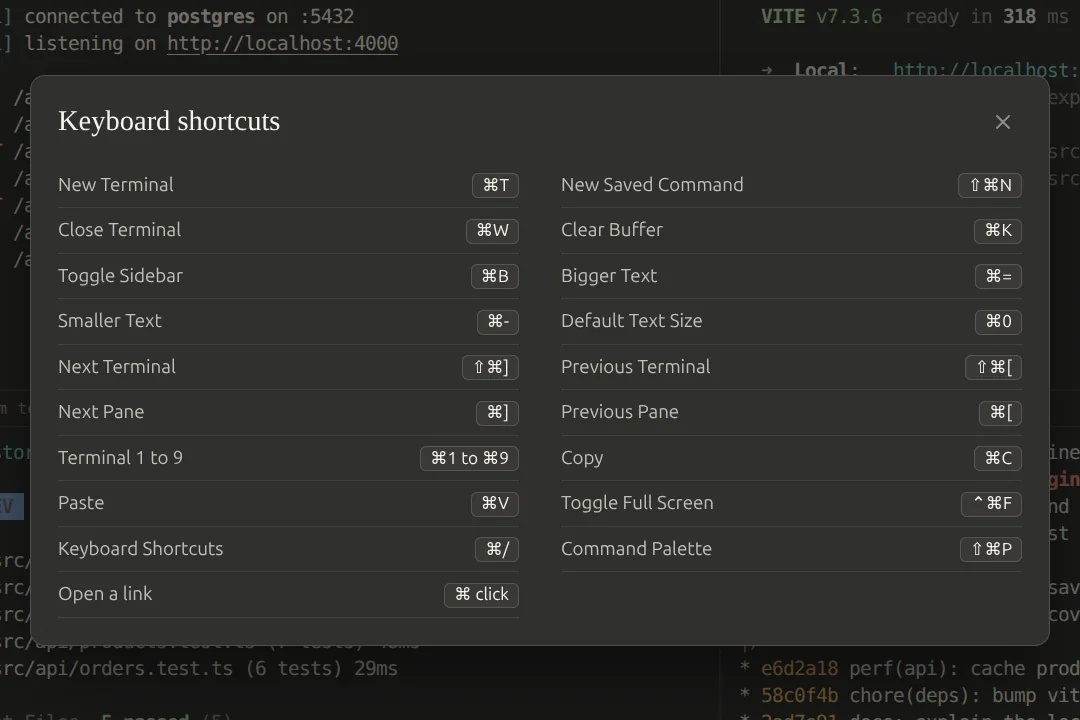Click the ⇧⌘P badge for Command Palette
This screenshot has height=720, width=1080.
(x=991, y=549)
